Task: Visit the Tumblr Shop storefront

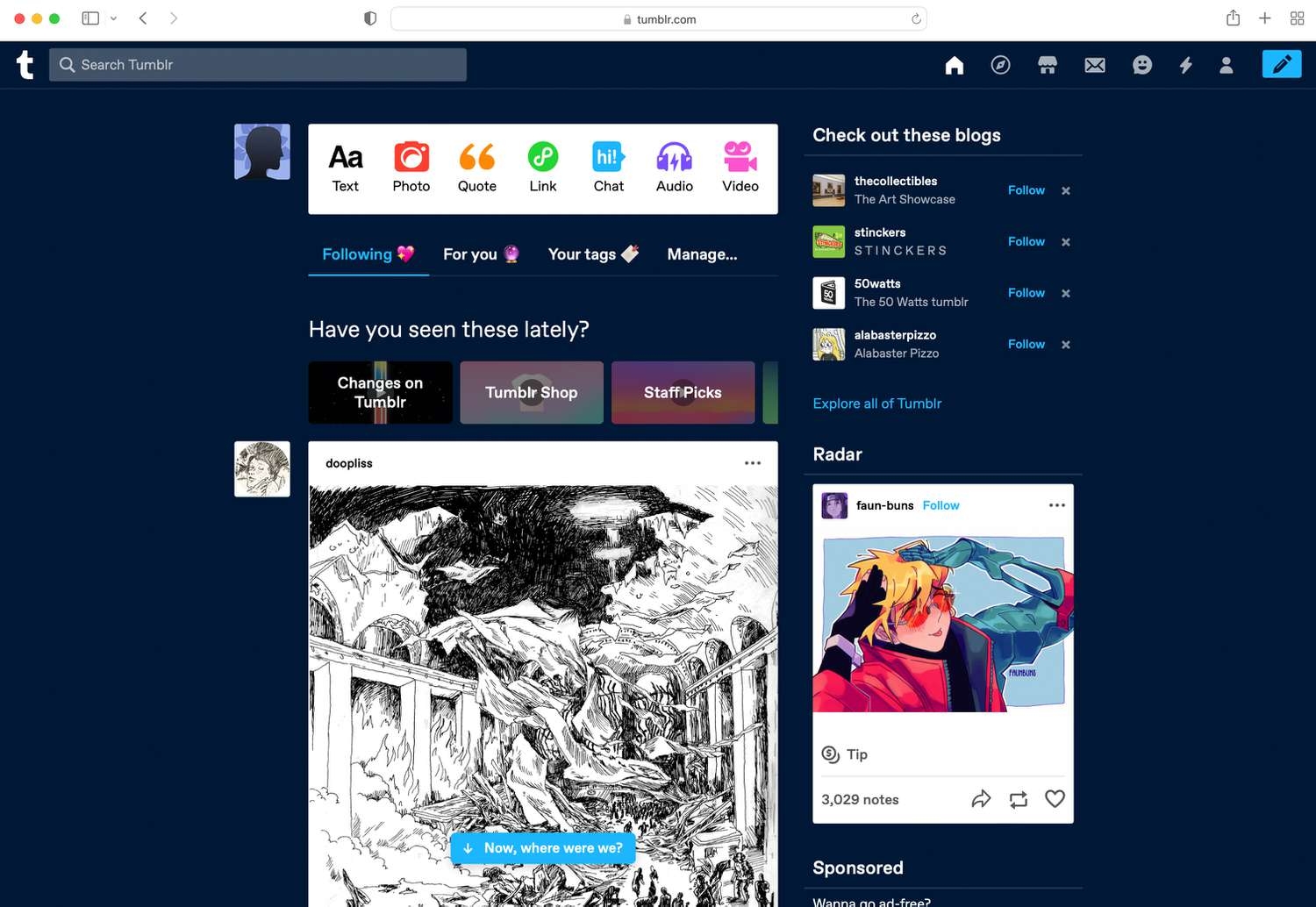Action: pos(1048,64)
